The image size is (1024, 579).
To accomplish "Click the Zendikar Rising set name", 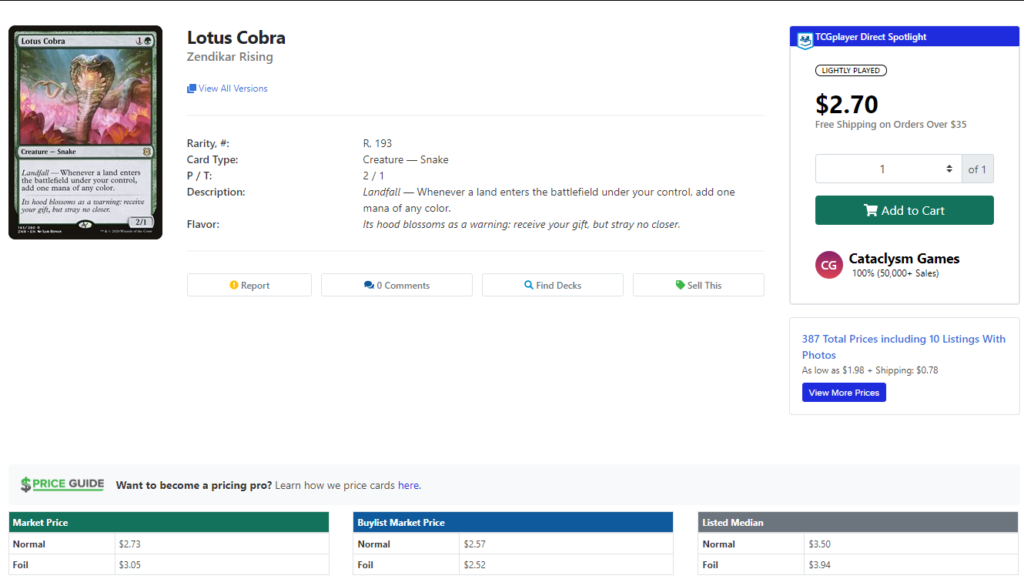I will pos(230,57).
